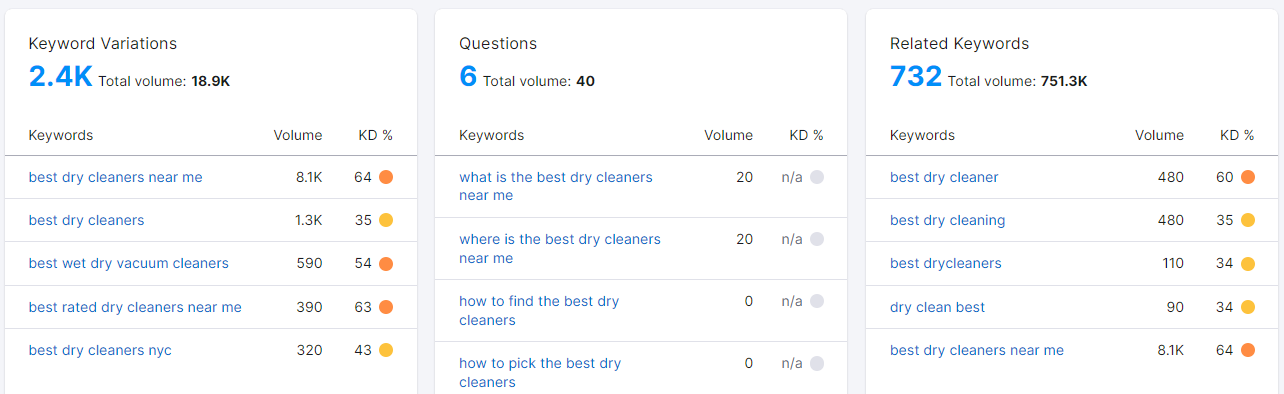This screenshot has height=394, width=1284.
Task: Click orange KD dot next to 'best dry cleaner'
Action: (x=1247, y=177)
